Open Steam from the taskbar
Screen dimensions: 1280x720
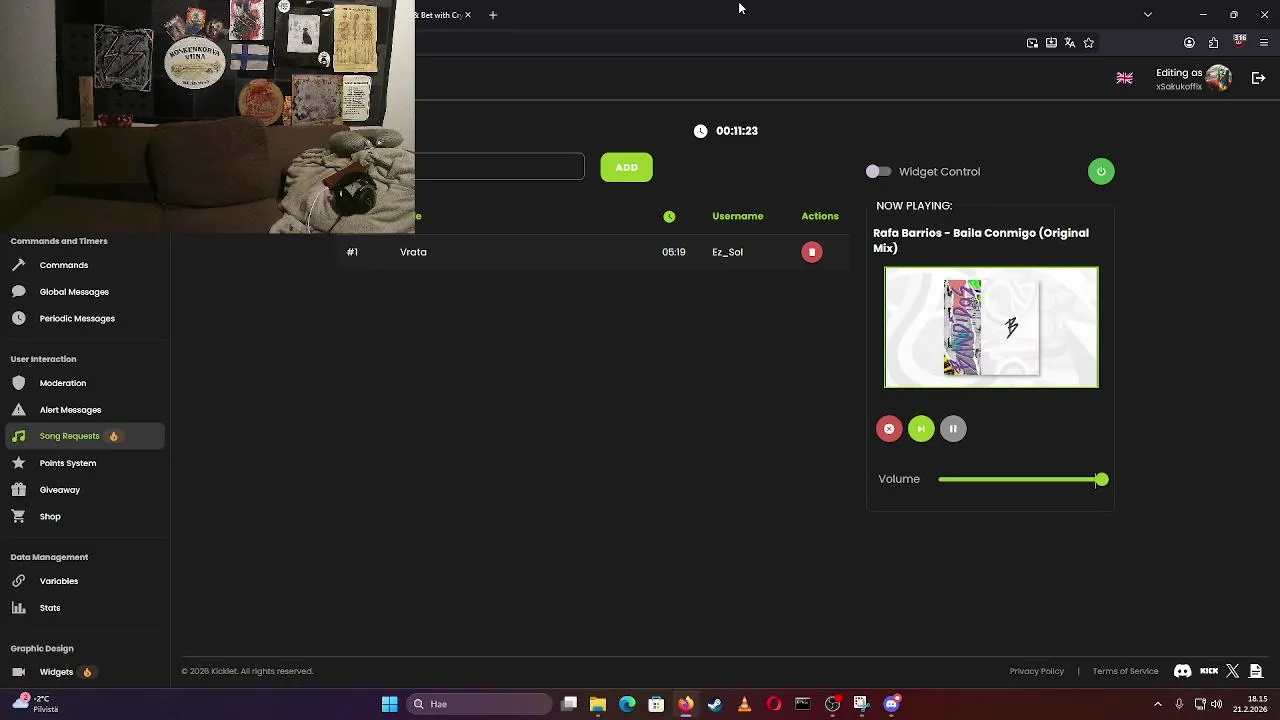click(715, 704)
